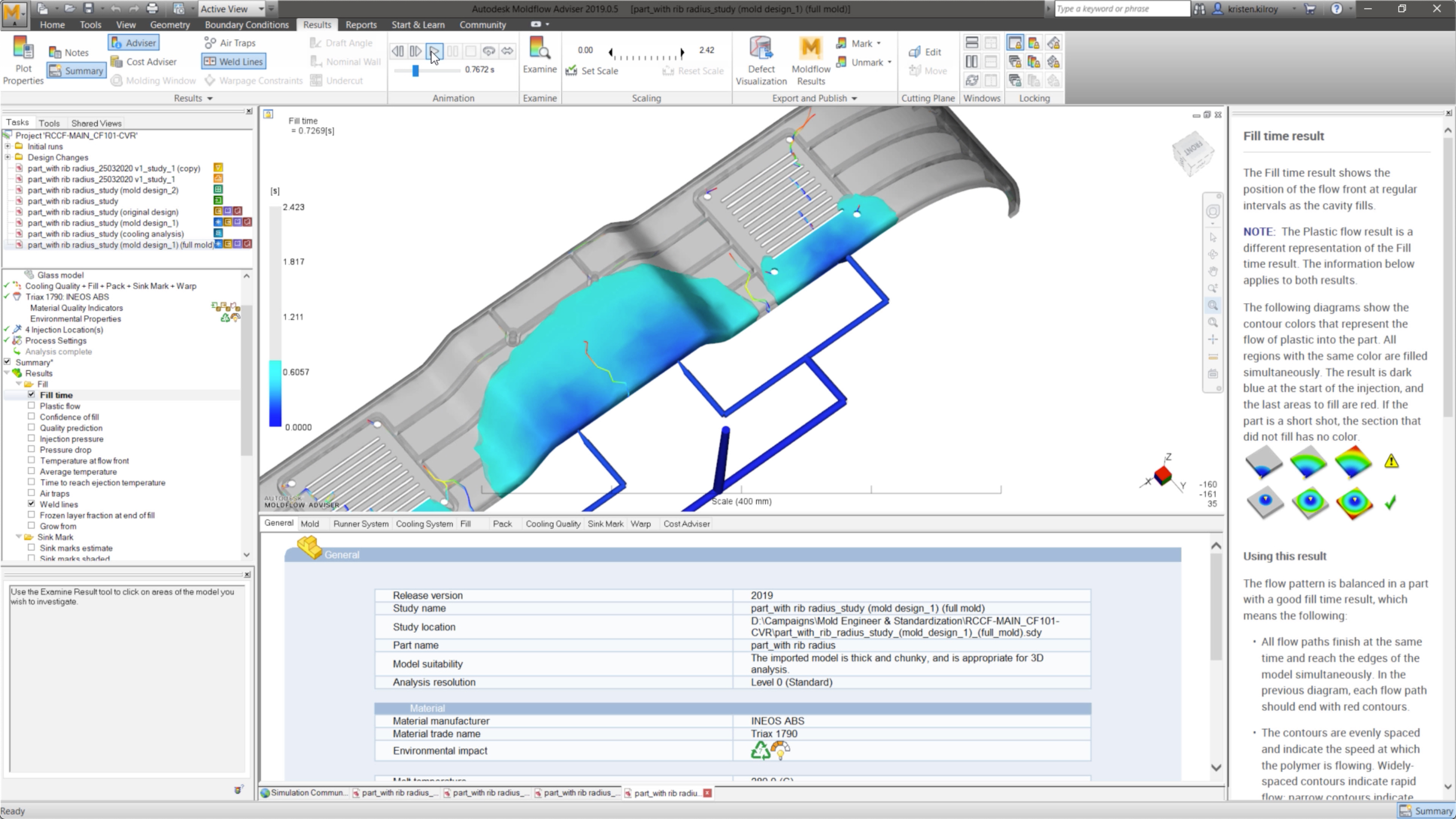Enable the Weld Lines result display
This screenshot has width=1456, height=819.
point(233,61)
